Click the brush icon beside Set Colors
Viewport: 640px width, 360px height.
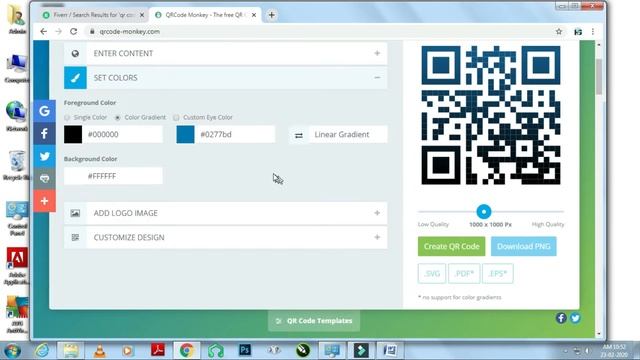[x=75, y=78]
